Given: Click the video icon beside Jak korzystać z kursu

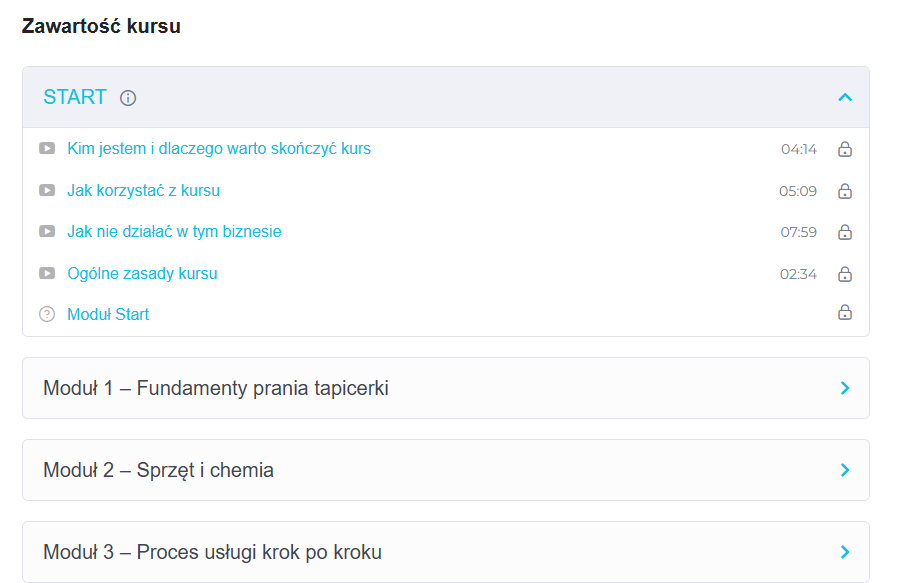Looking at the screenshot, I should 47,190.
